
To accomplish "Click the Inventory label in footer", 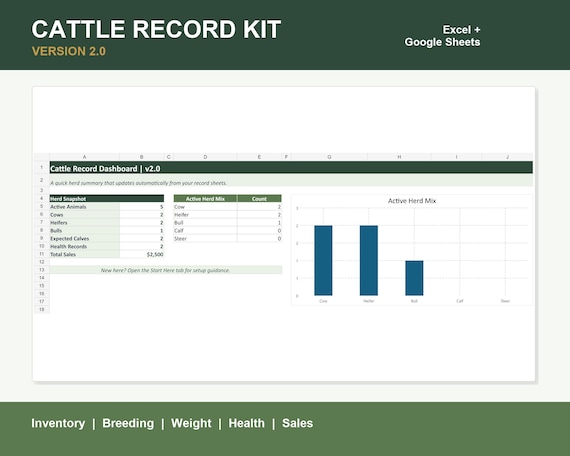I will [x=58, y=423].
